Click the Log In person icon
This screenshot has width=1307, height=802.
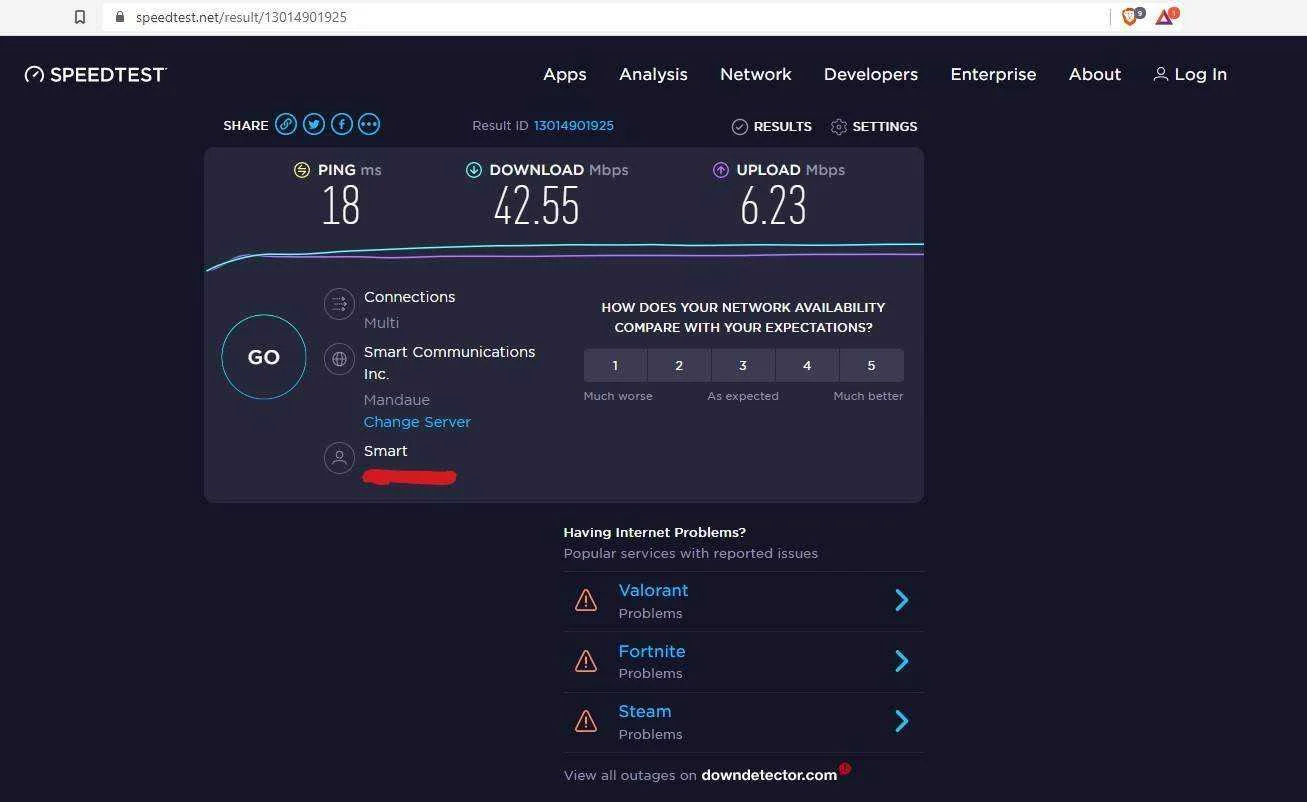pyautogui.click(x=1160, y=74)
